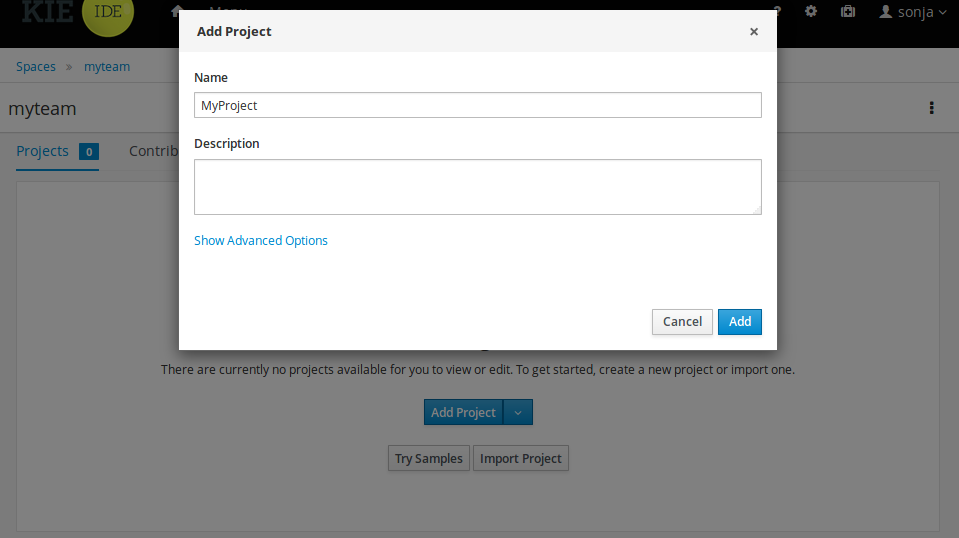Show Advanced Options in the dialog
Image resolution: width=959 pixels, height=538 pixels.
click(x=261, y=240)
